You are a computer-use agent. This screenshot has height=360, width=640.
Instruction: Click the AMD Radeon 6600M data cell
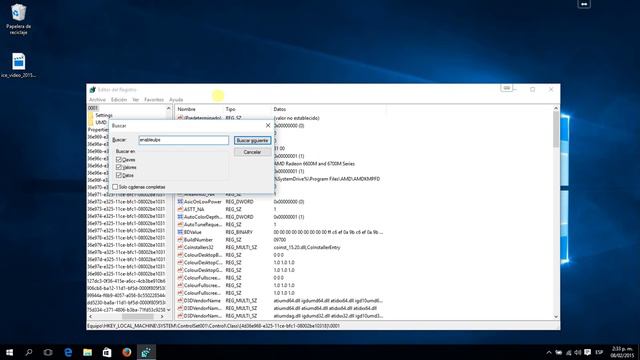(314, 164)
